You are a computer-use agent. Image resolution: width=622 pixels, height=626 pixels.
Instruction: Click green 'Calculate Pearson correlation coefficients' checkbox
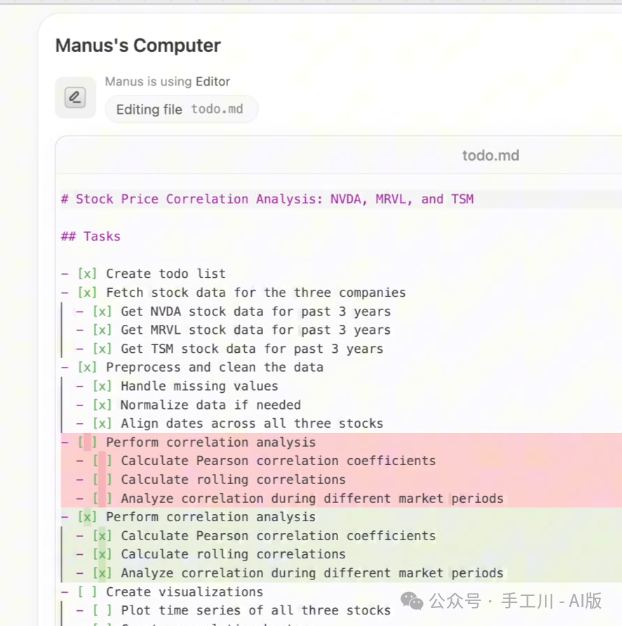[x=102, y=536]
